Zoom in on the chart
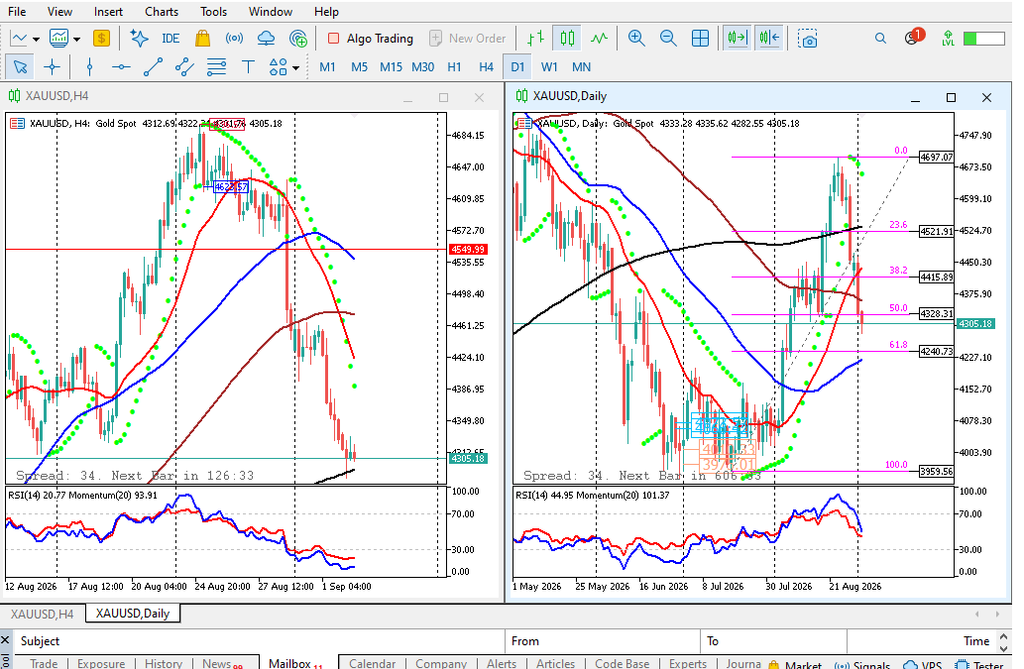 coord(636,39)
